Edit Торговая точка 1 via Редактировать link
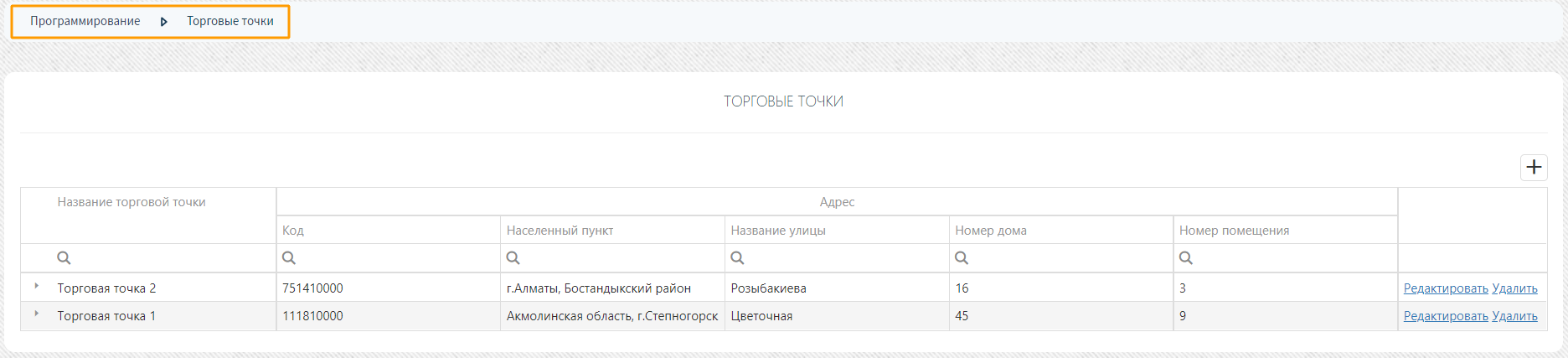 [1446, 316]
